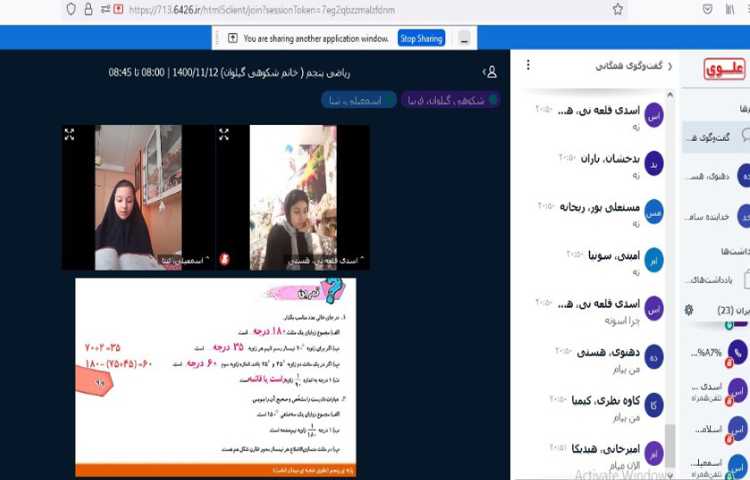
Task: Open the users list settings gear
Action: 689,310
